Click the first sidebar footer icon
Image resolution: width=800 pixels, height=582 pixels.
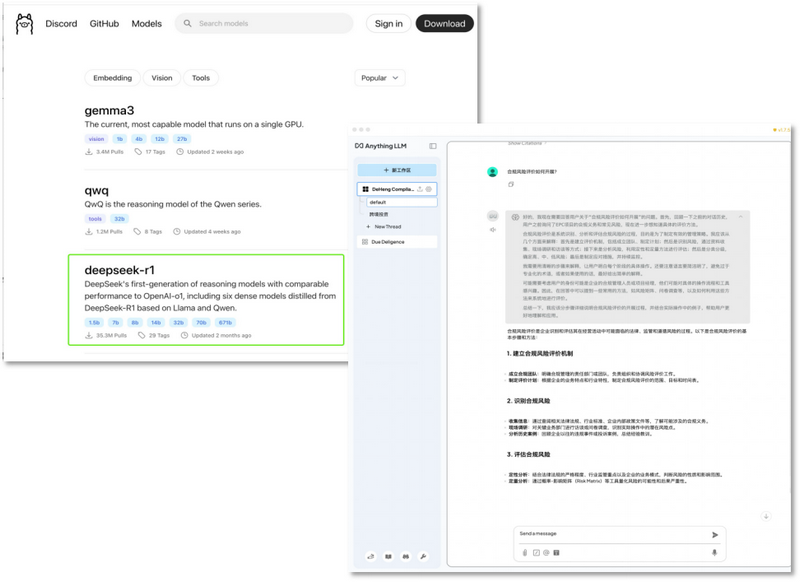point(371,556)
